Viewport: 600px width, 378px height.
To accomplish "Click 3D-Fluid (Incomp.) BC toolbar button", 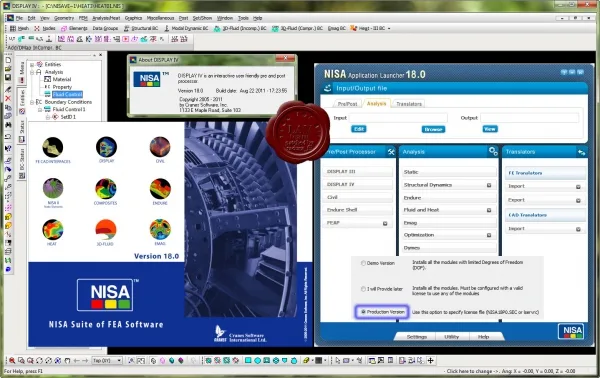I will [240, 28].
